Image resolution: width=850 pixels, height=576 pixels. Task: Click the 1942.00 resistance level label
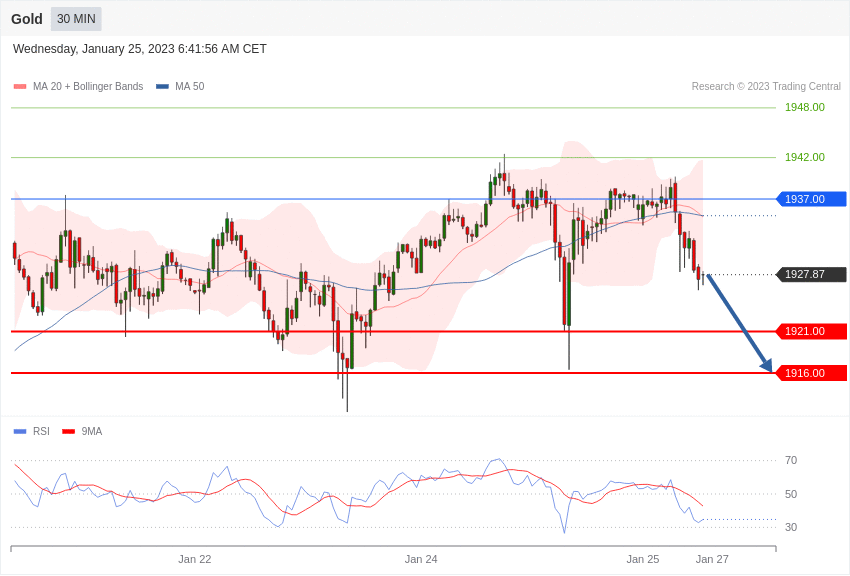804,157
